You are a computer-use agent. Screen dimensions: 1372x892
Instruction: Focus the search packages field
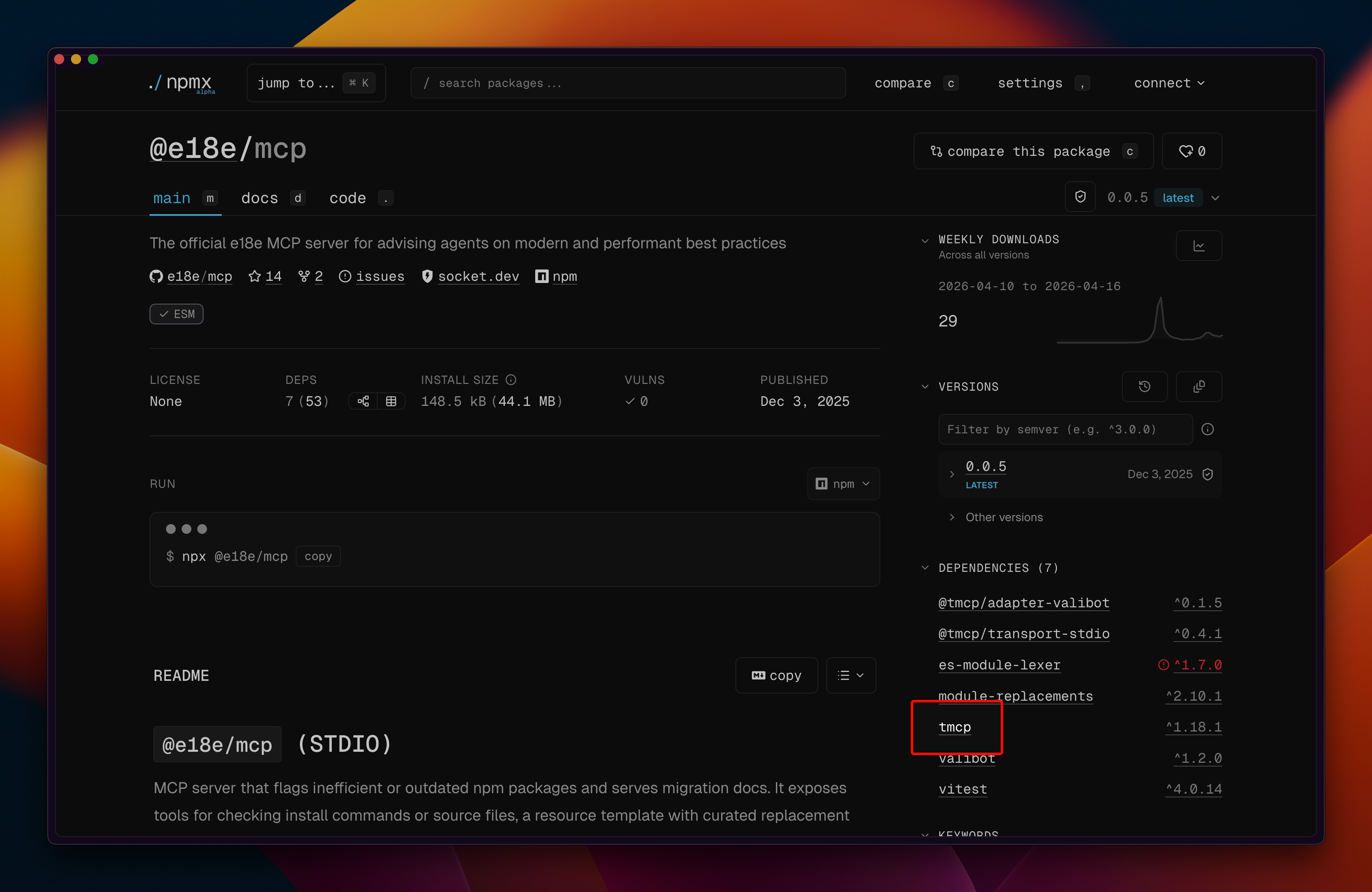tap(628, 83)
